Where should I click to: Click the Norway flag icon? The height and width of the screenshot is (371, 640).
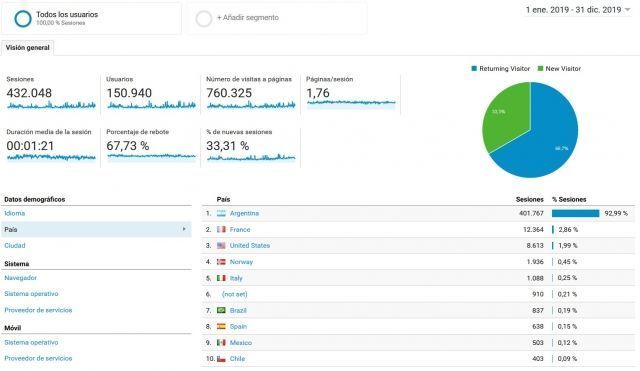[221, 262]
